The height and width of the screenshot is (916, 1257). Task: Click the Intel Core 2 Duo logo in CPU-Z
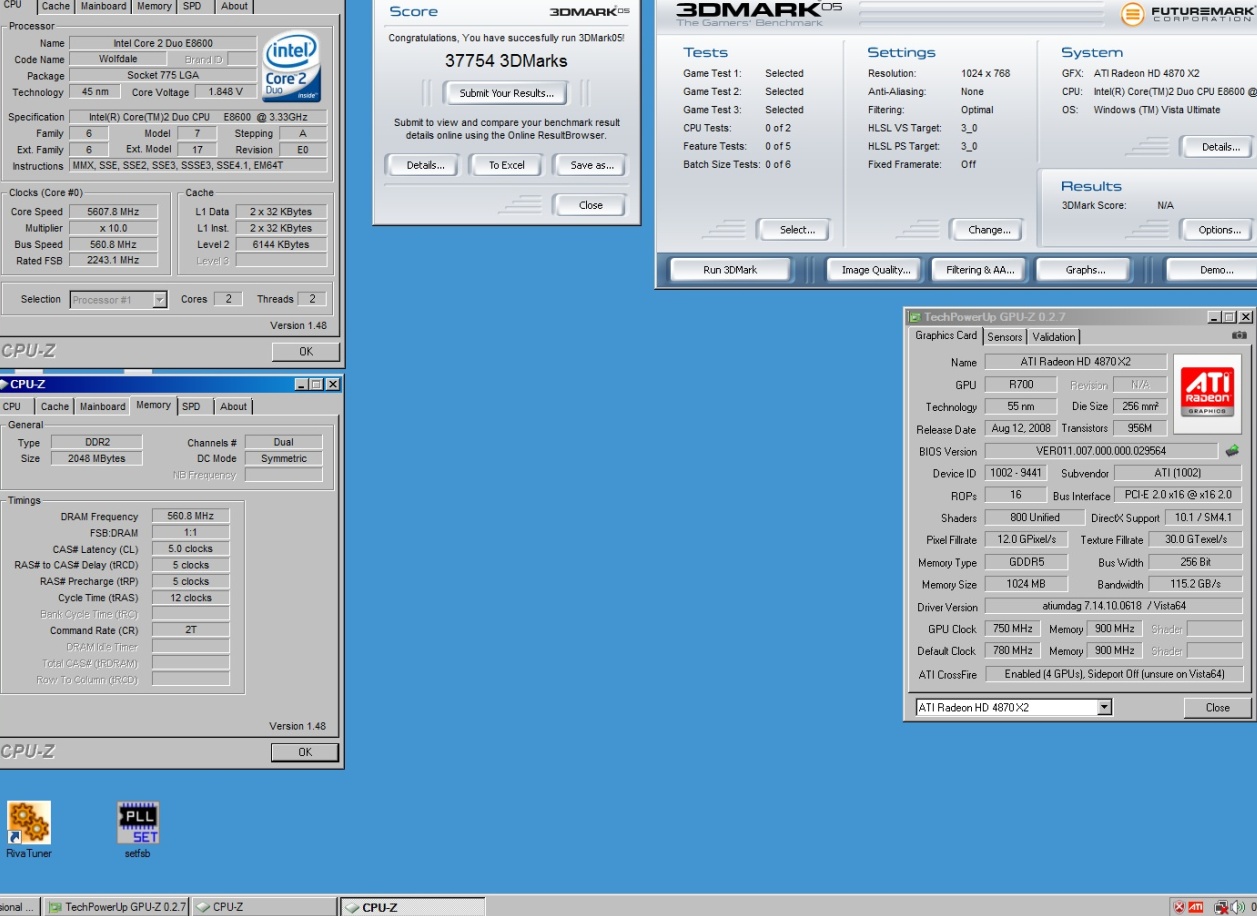point(291,66)
